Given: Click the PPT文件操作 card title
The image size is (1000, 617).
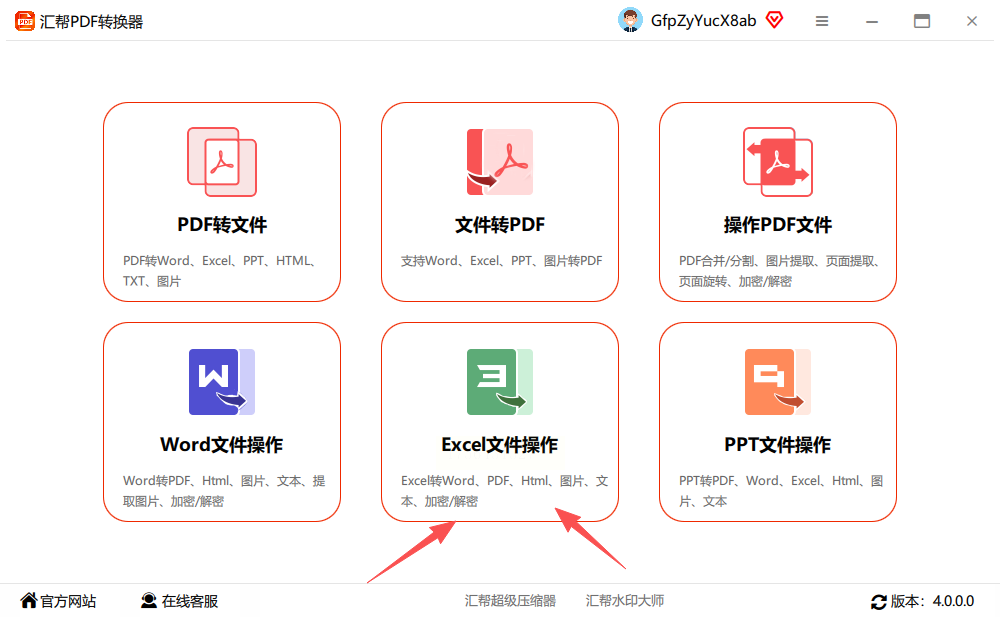Looking at the screenshot, I should (777, 444).
